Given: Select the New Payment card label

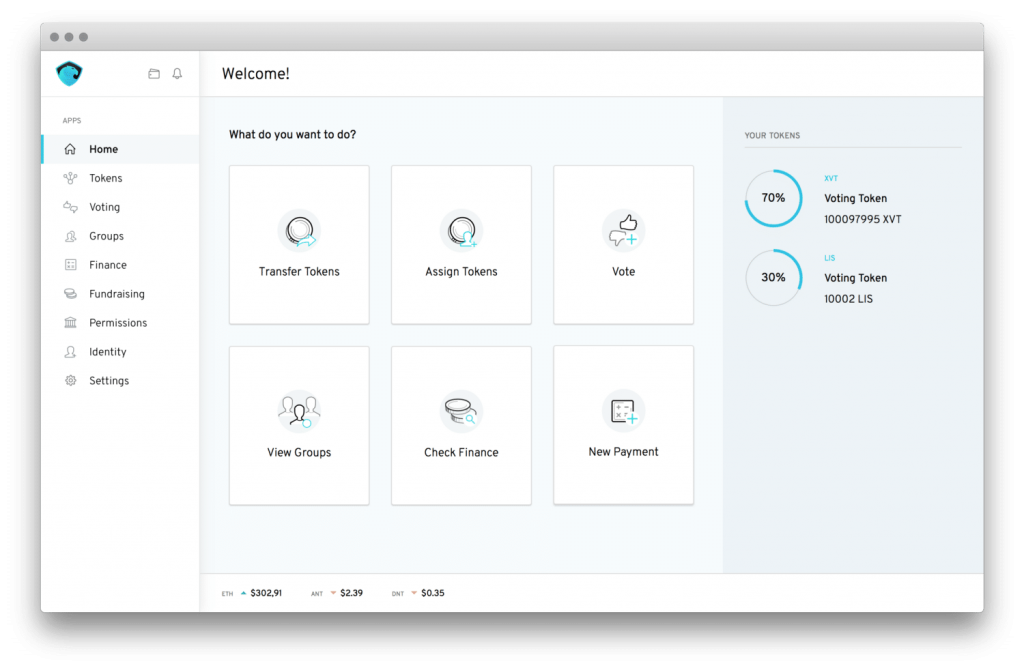Looking at the screenshot, I should click(x=623, y=452).
